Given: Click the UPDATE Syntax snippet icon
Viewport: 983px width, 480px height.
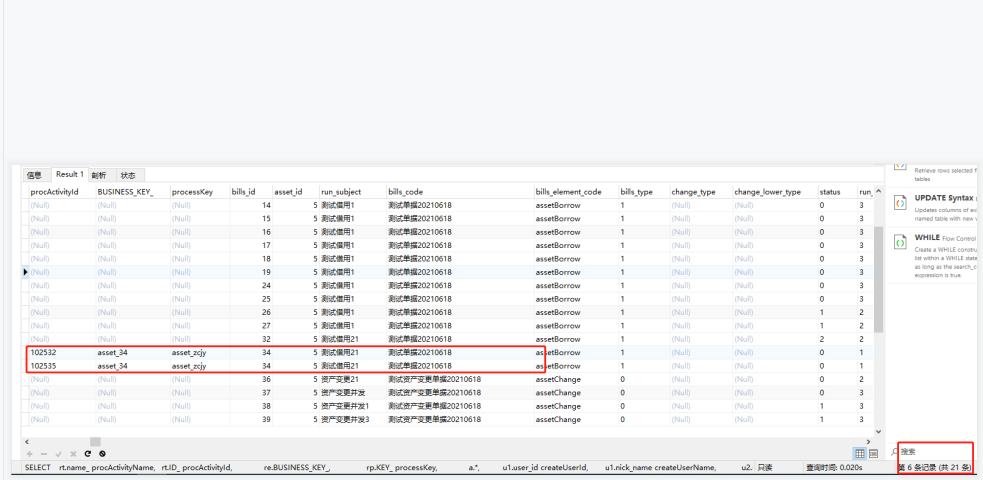Looking at the screenshot, I should [900, 203].
